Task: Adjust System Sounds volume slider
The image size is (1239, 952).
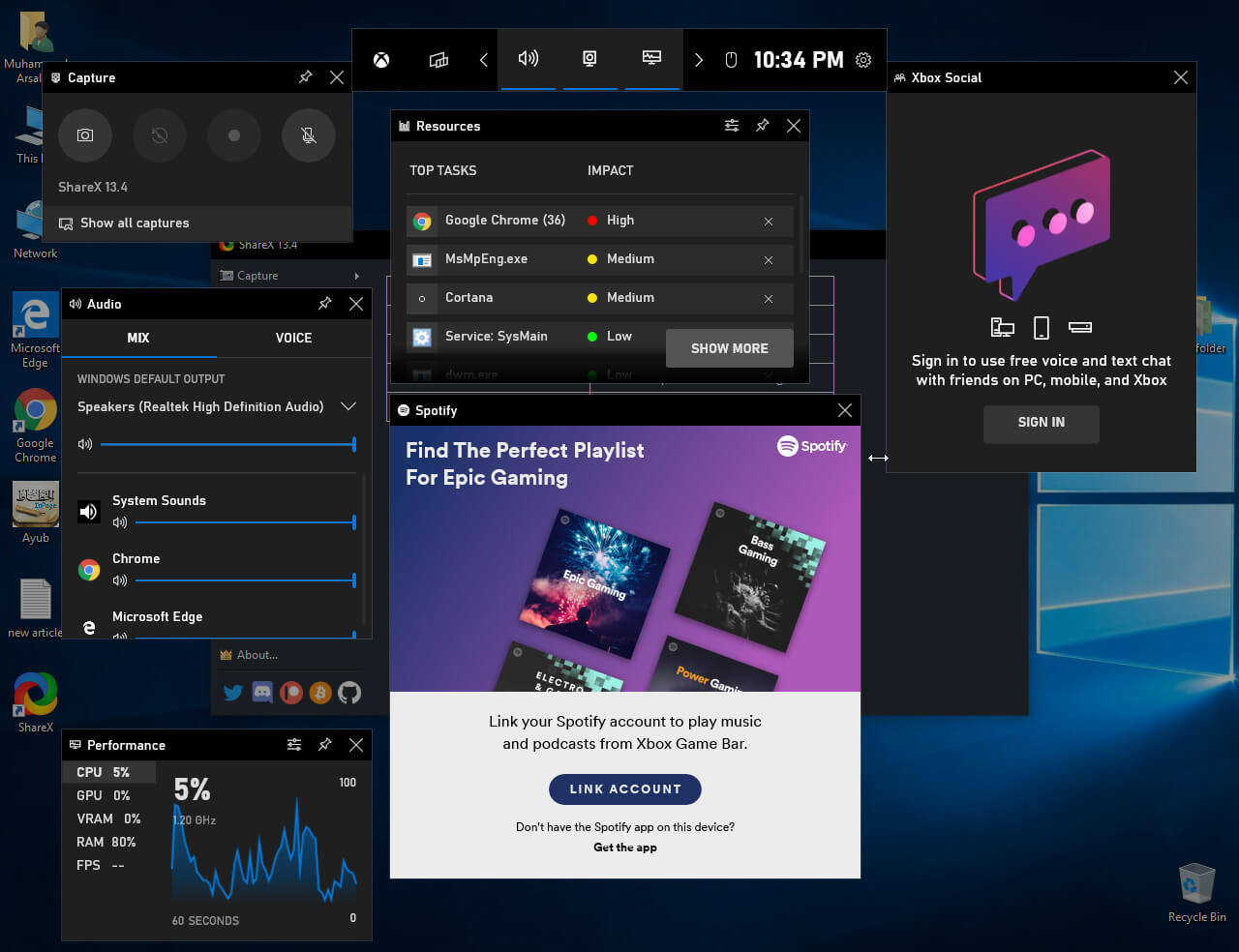Action: click(x=246, y=522)
